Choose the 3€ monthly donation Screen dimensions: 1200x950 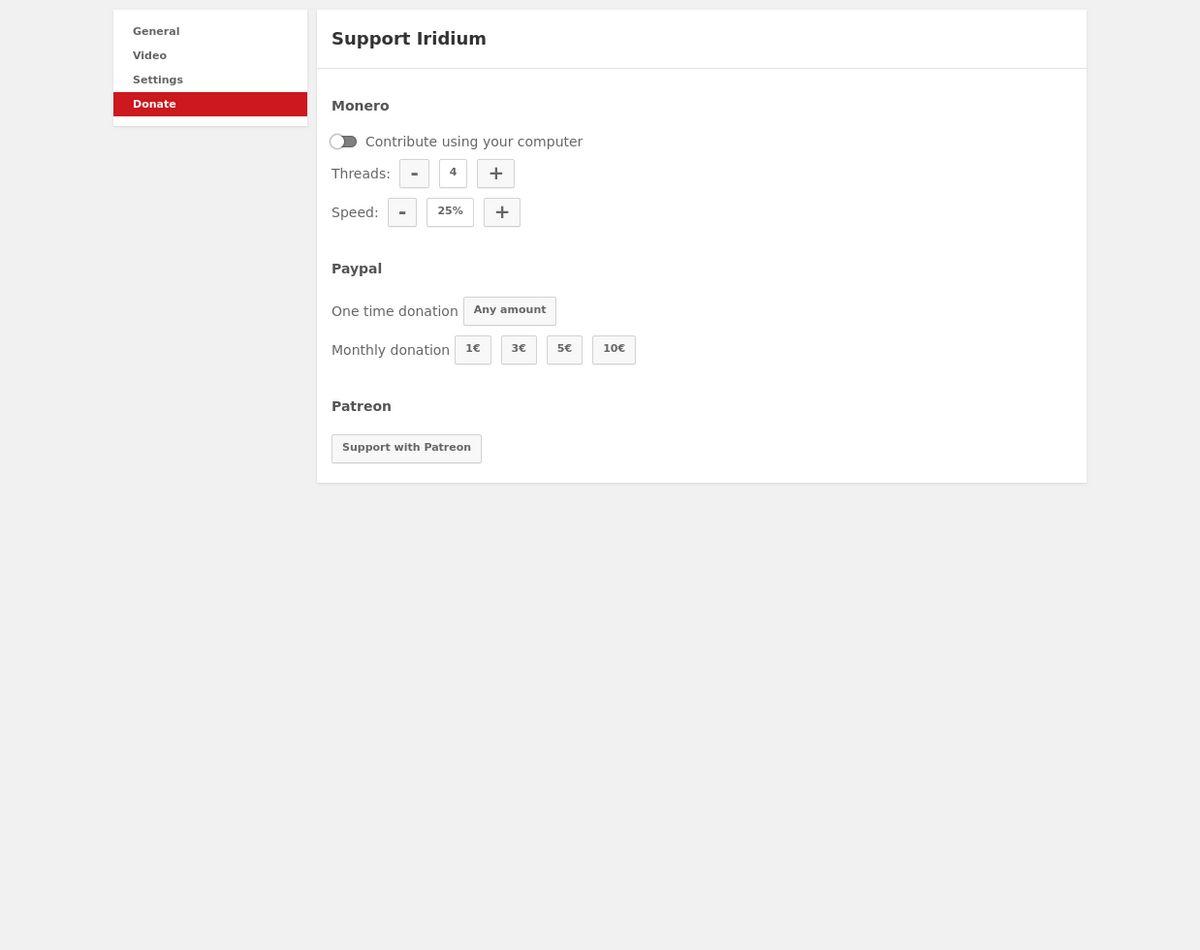point(519,350)
